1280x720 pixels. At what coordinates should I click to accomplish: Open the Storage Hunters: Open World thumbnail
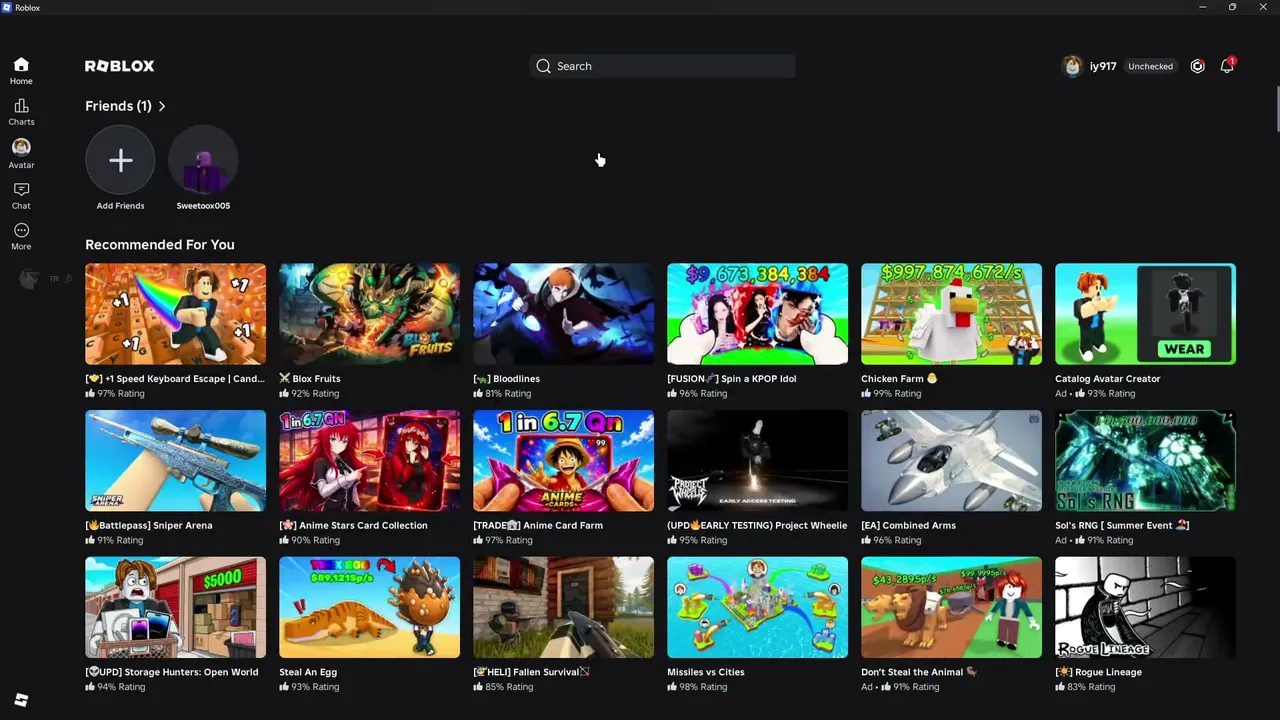tap(175, 608)
